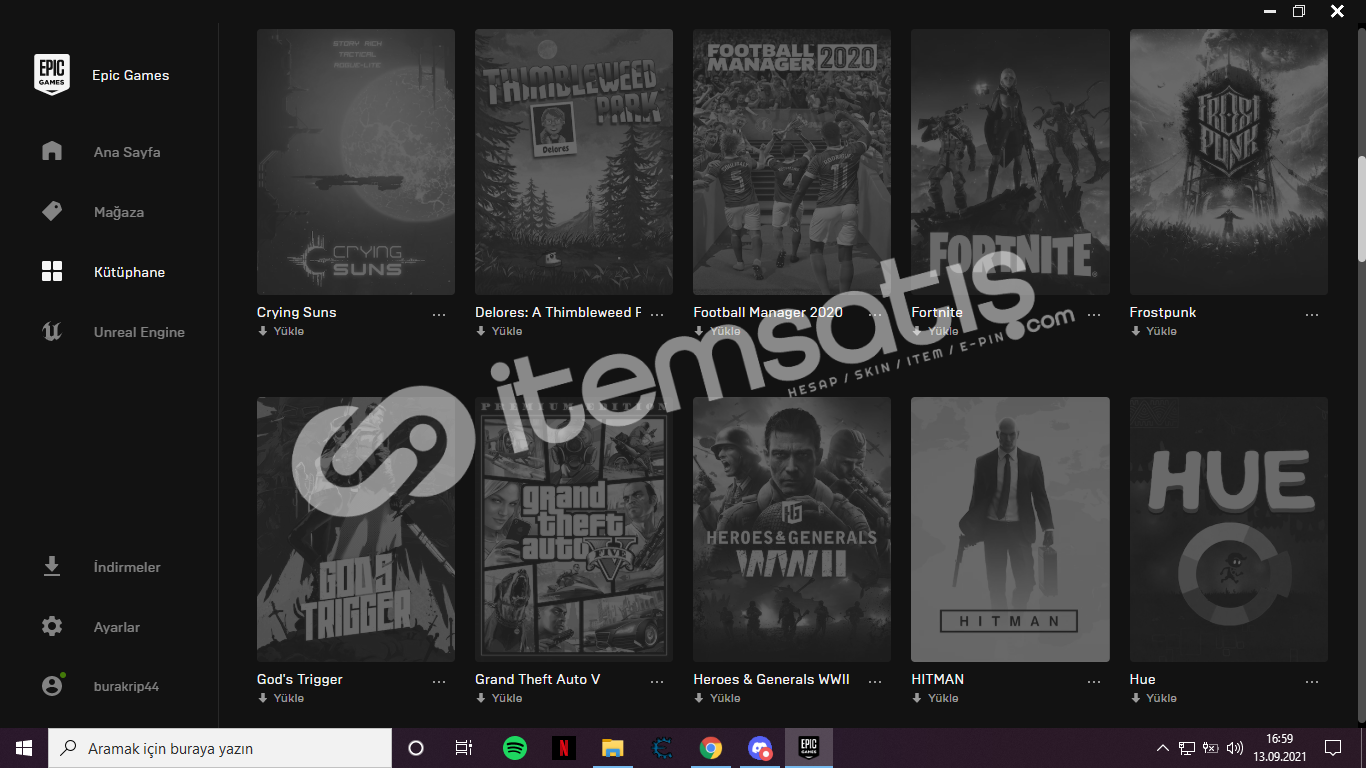
Task: Click the Heroes & Generals WWII cover
Action: (792, 529)
